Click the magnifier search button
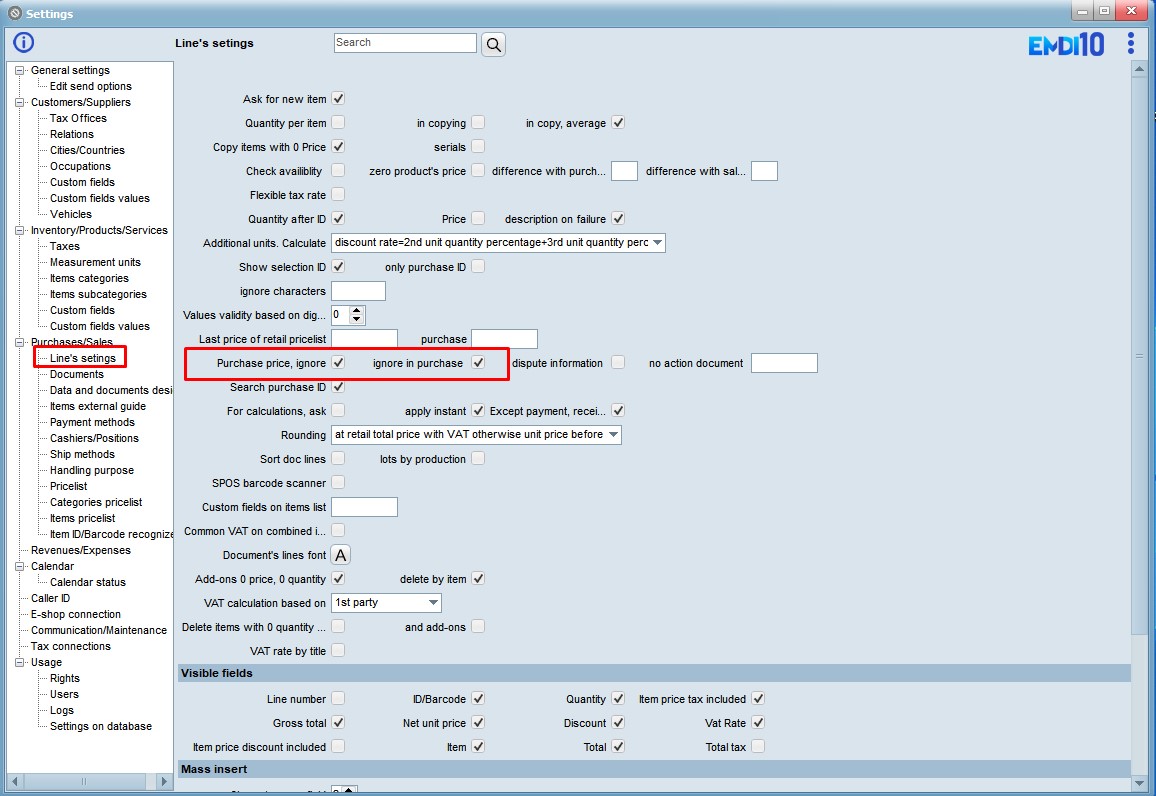Image resolution: width=1156 pixels, height=796 pixels. [x=493, y=44]
